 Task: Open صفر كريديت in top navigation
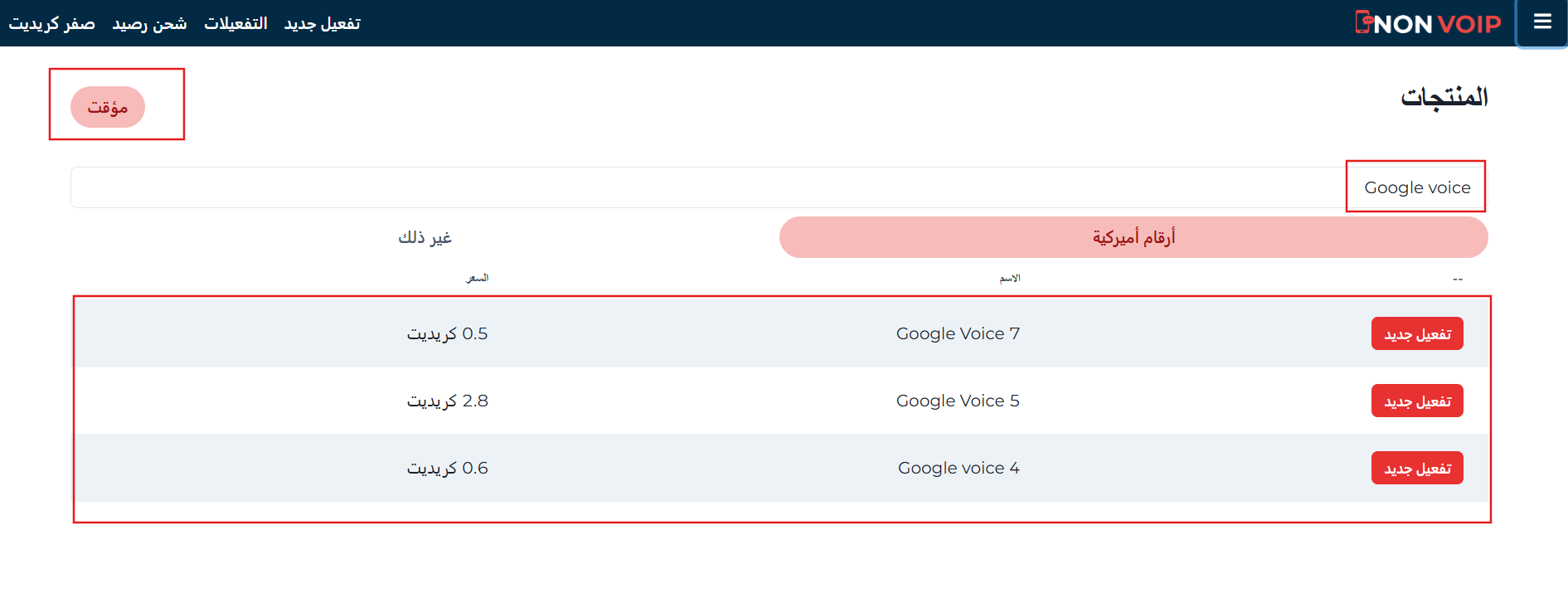tap(51, 23)
